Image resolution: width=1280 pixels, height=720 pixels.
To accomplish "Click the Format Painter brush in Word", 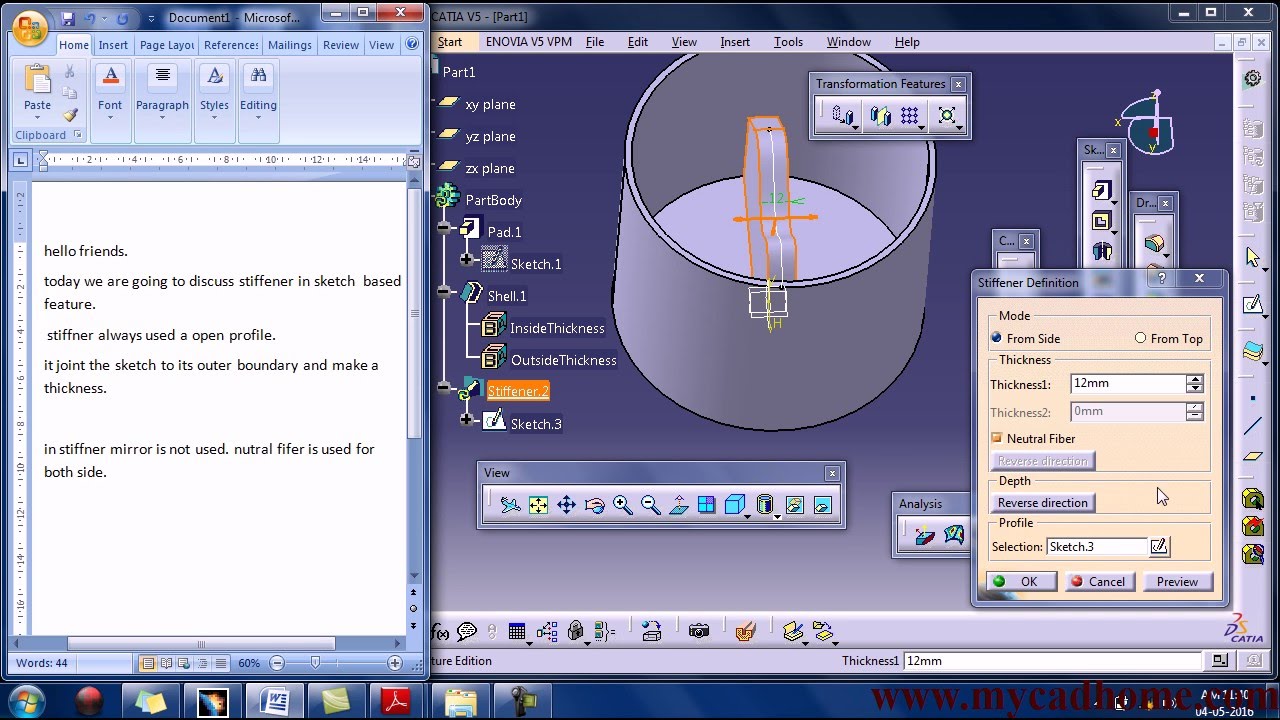I will point(70,115).
